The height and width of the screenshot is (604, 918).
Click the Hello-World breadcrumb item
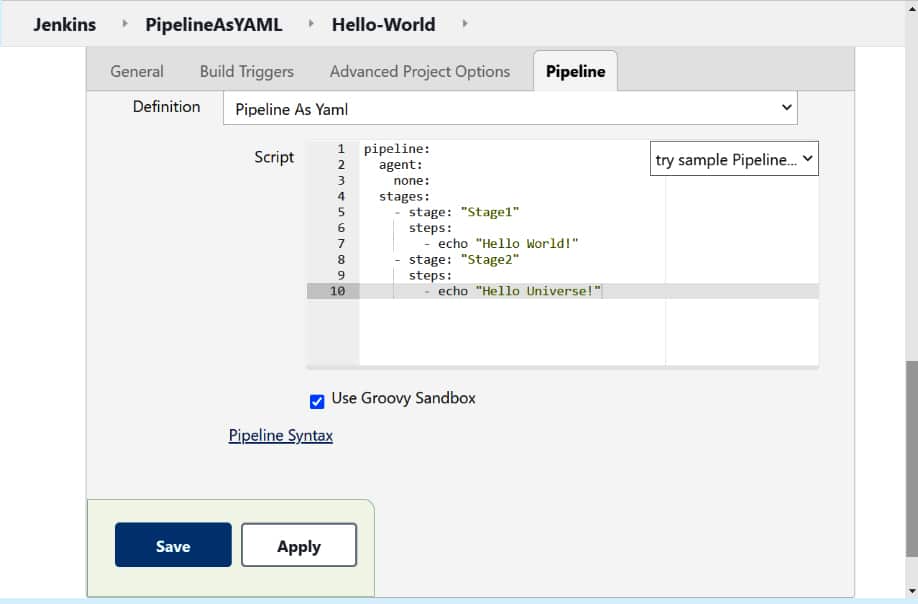383,25
